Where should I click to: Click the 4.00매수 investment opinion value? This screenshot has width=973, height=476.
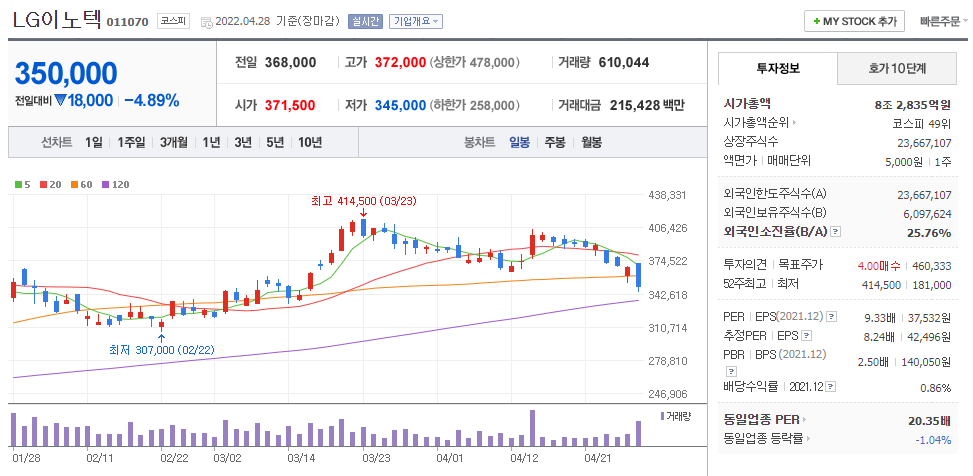point(879,266)
